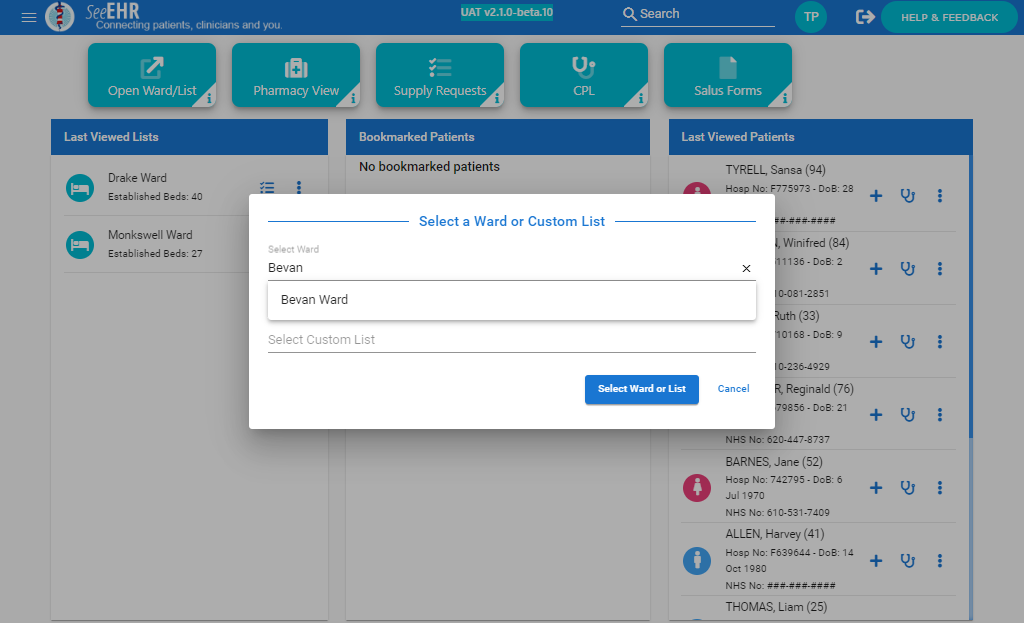Open the Supply Requests tile
The height and width of the screenshot is (623, 1024).
pos(440,75)
